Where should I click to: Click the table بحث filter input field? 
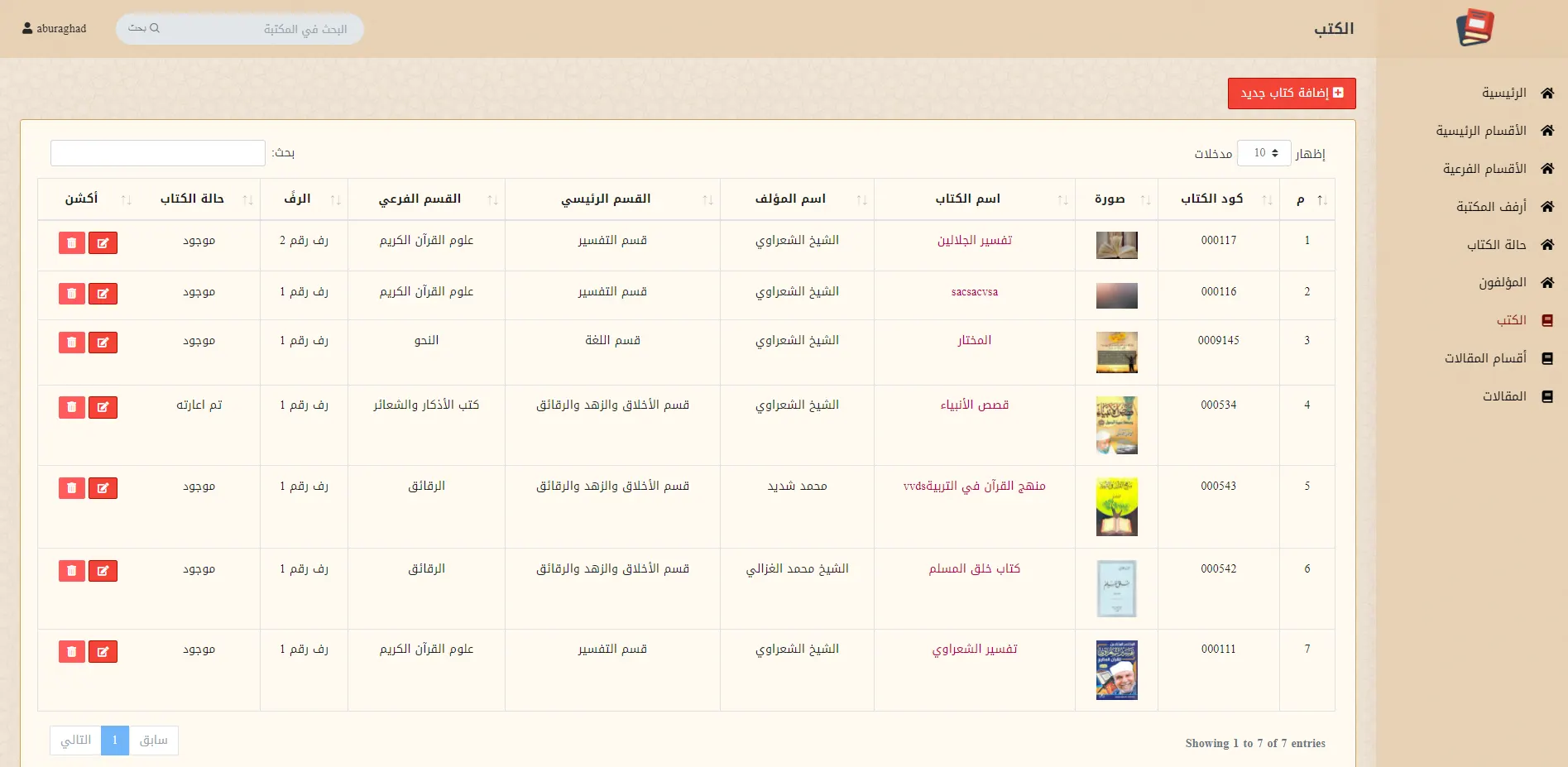tap(157, 153)
